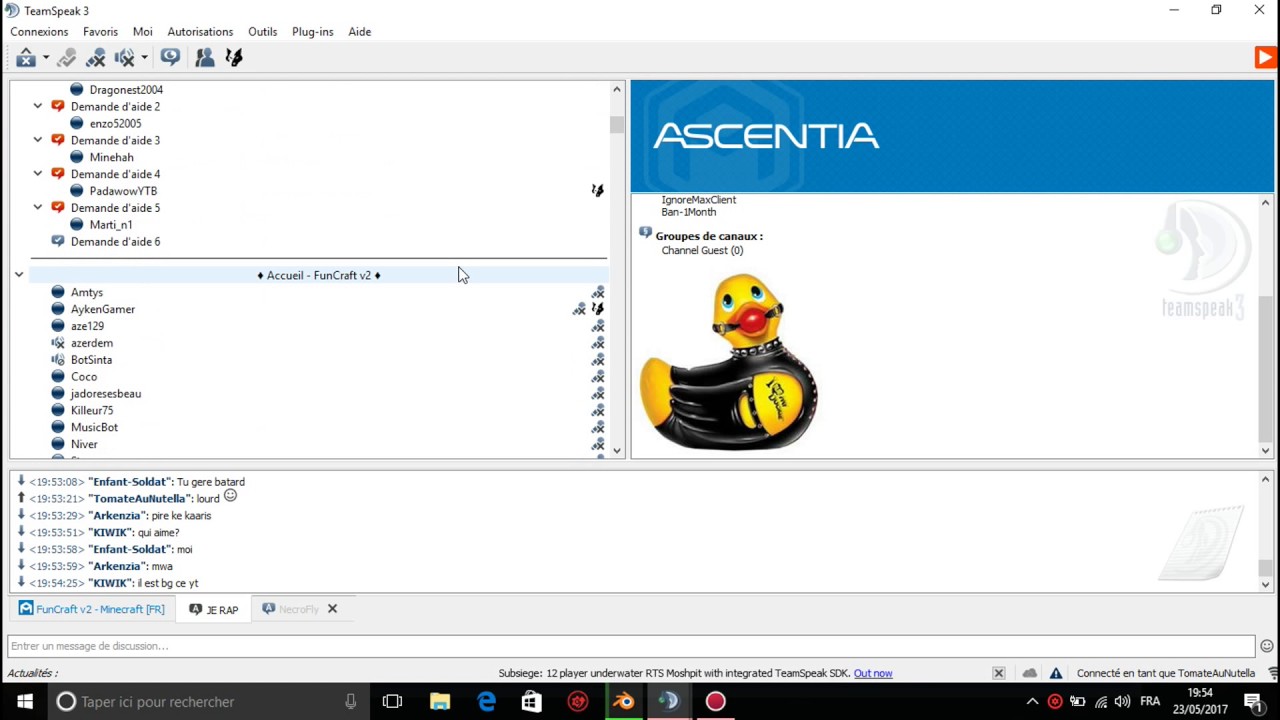Click the muted speaker icon beside azerdem
The height and width of the screenshot is (720, 1280).
(x=58, y=343)
